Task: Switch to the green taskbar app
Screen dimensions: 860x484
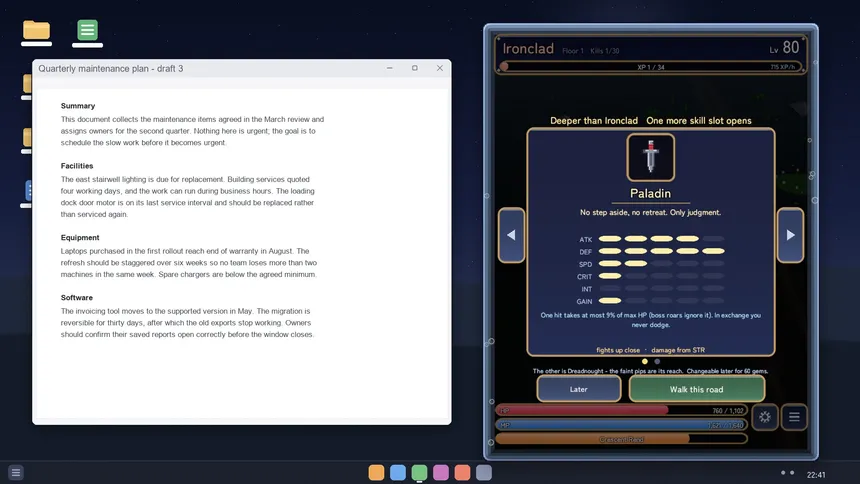Action: coord(419,472)
